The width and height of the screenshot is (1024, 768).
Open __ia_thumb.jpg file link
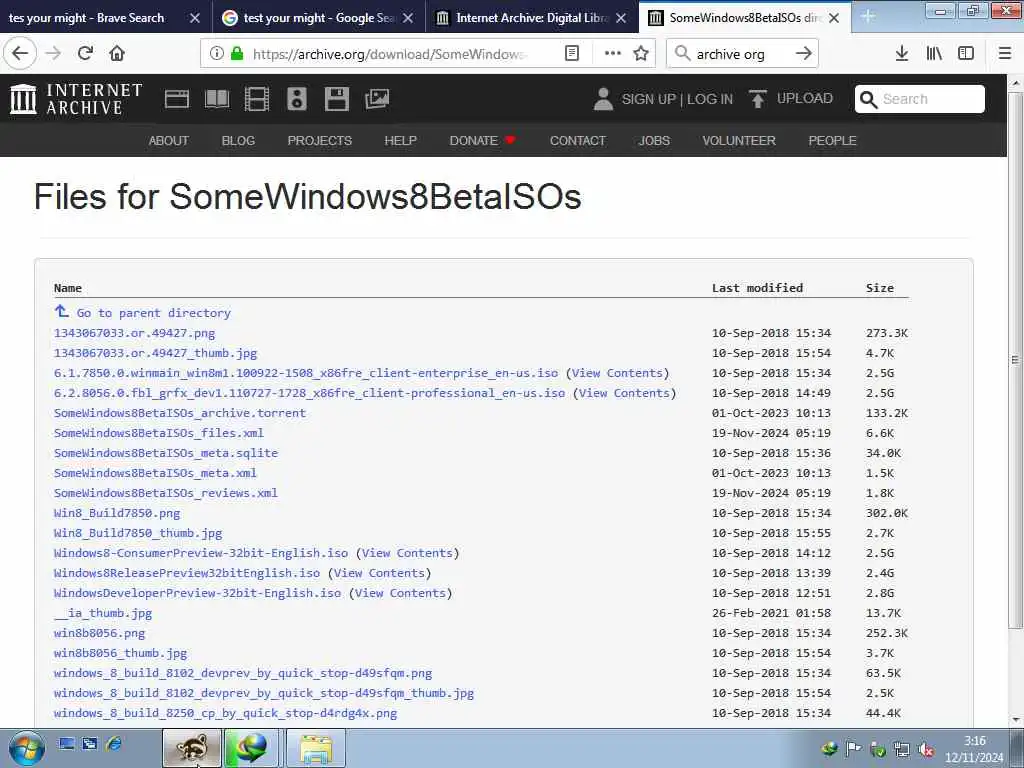pyautogui.click(x=103, y=613)
